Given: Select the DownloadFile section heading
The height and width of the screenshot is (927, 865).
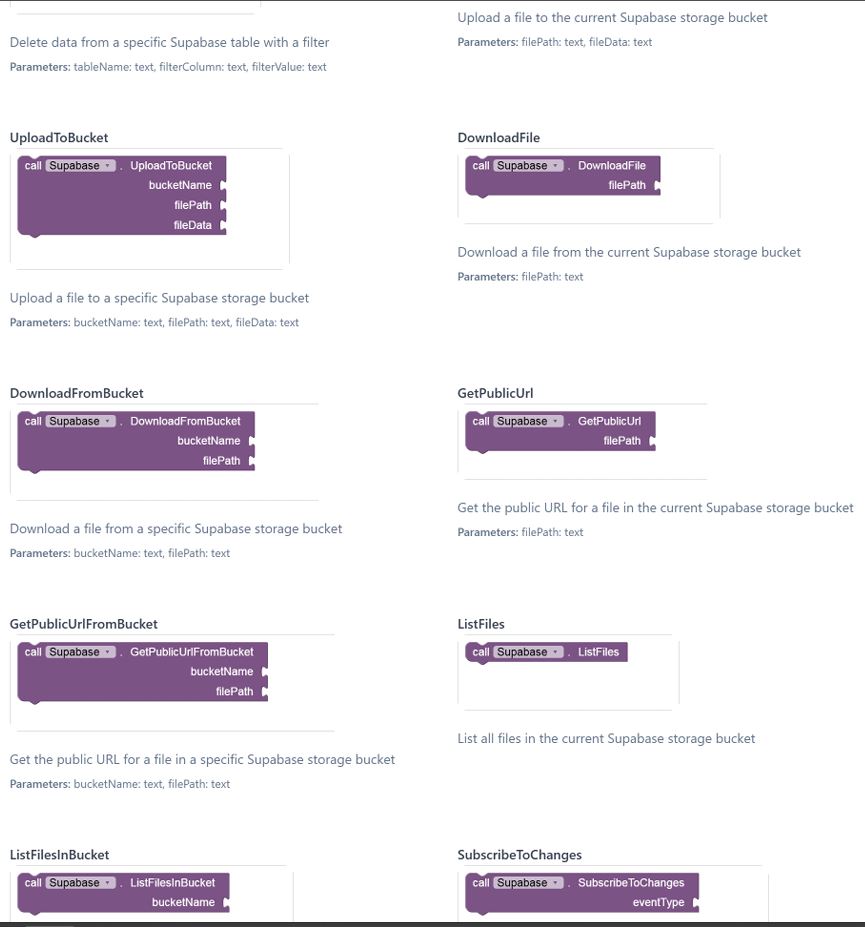Looking at the screenshot, I should pyautogui.click(x=498, y=138).
